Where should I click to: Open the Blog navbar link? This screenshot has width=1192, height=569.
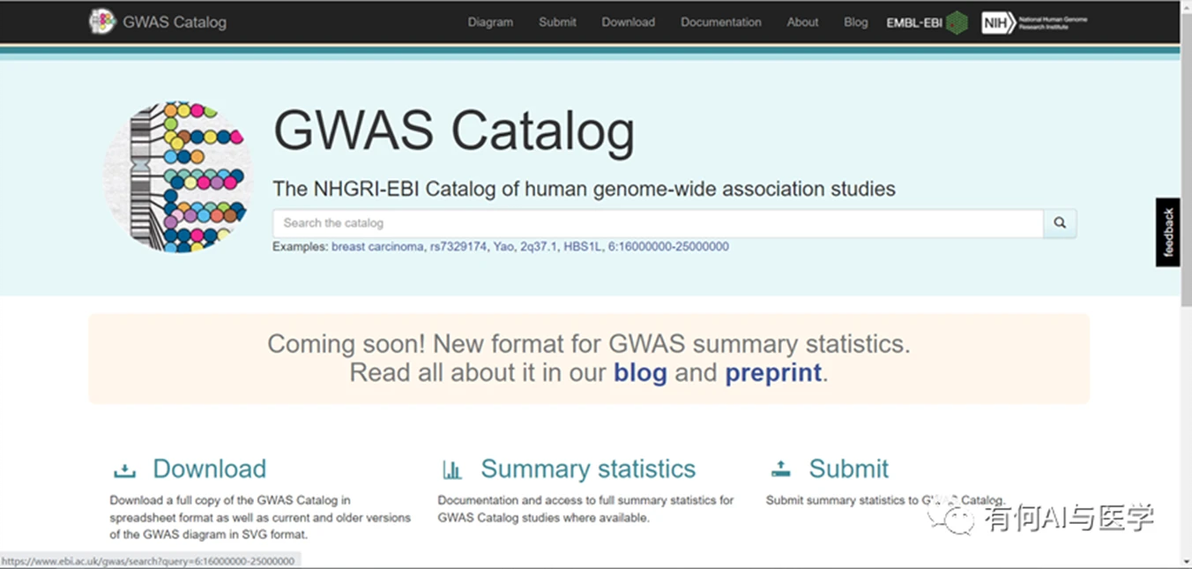tap(856, 22)
